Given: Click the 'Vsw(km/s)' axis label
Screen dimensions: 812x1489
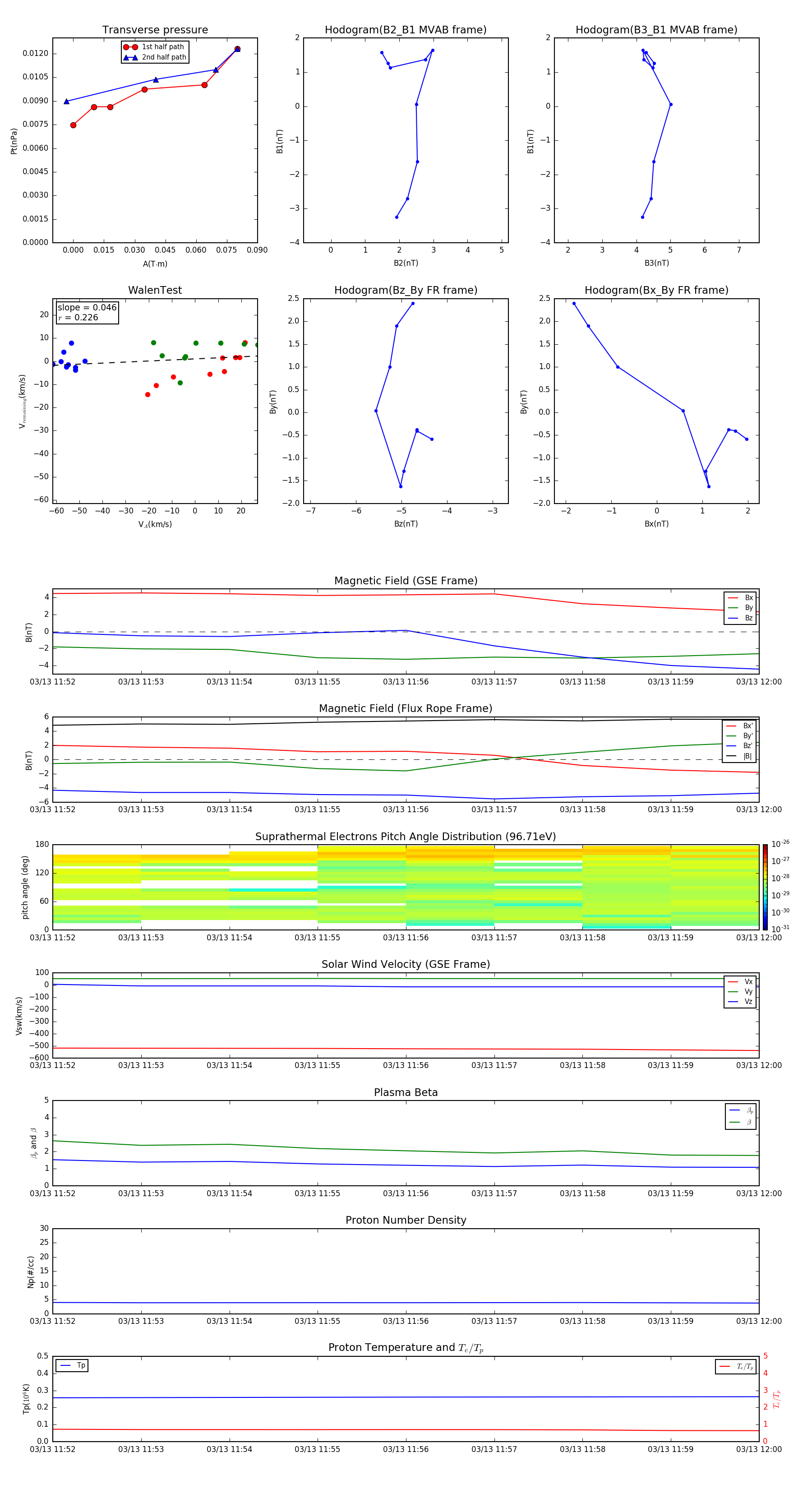Looking at the screenshot, I should click(19, 1016).
